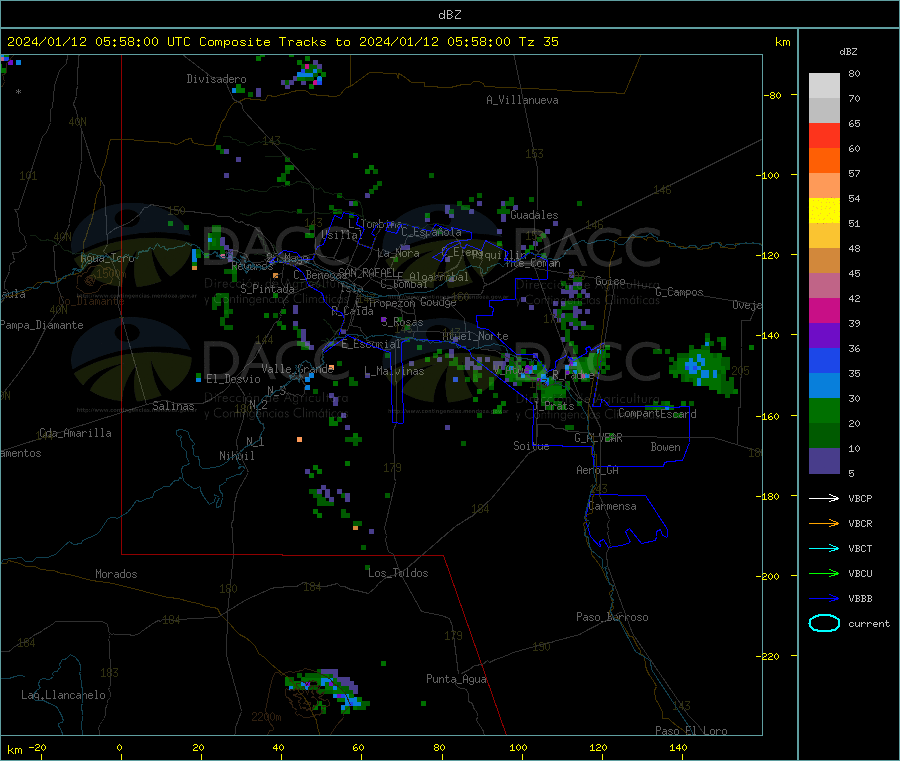Viewport: 900px width, 761px height.
Task: Click the A_Villanueva location label
Action: (522, 100)
